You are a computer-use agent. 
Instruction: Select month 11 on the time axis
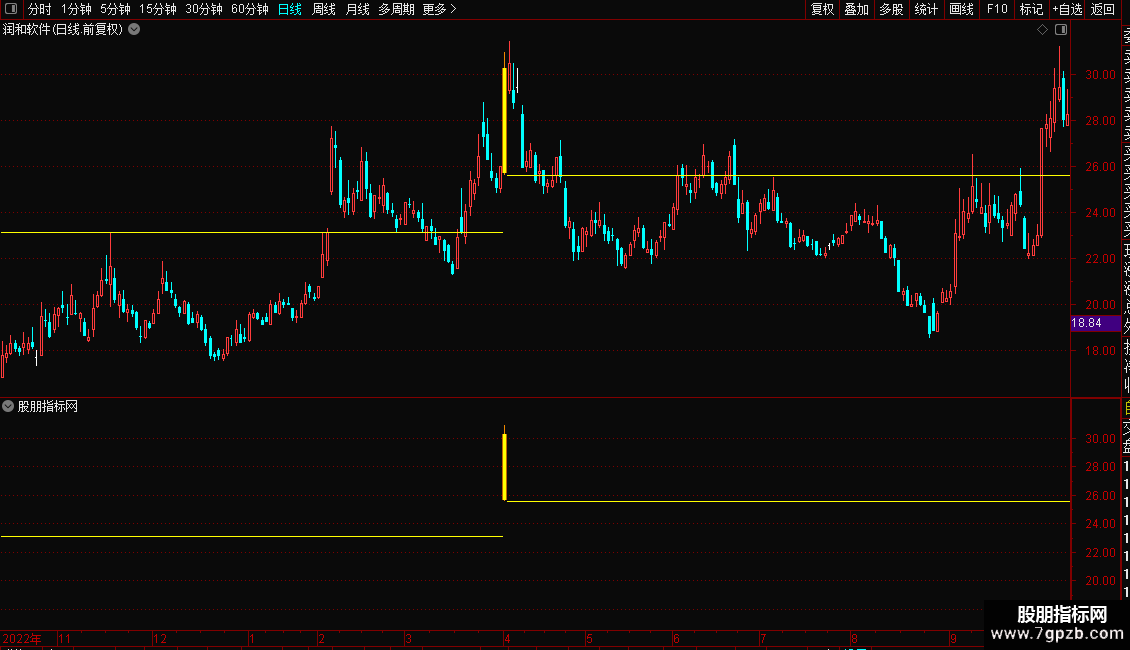tap(65, 638)
